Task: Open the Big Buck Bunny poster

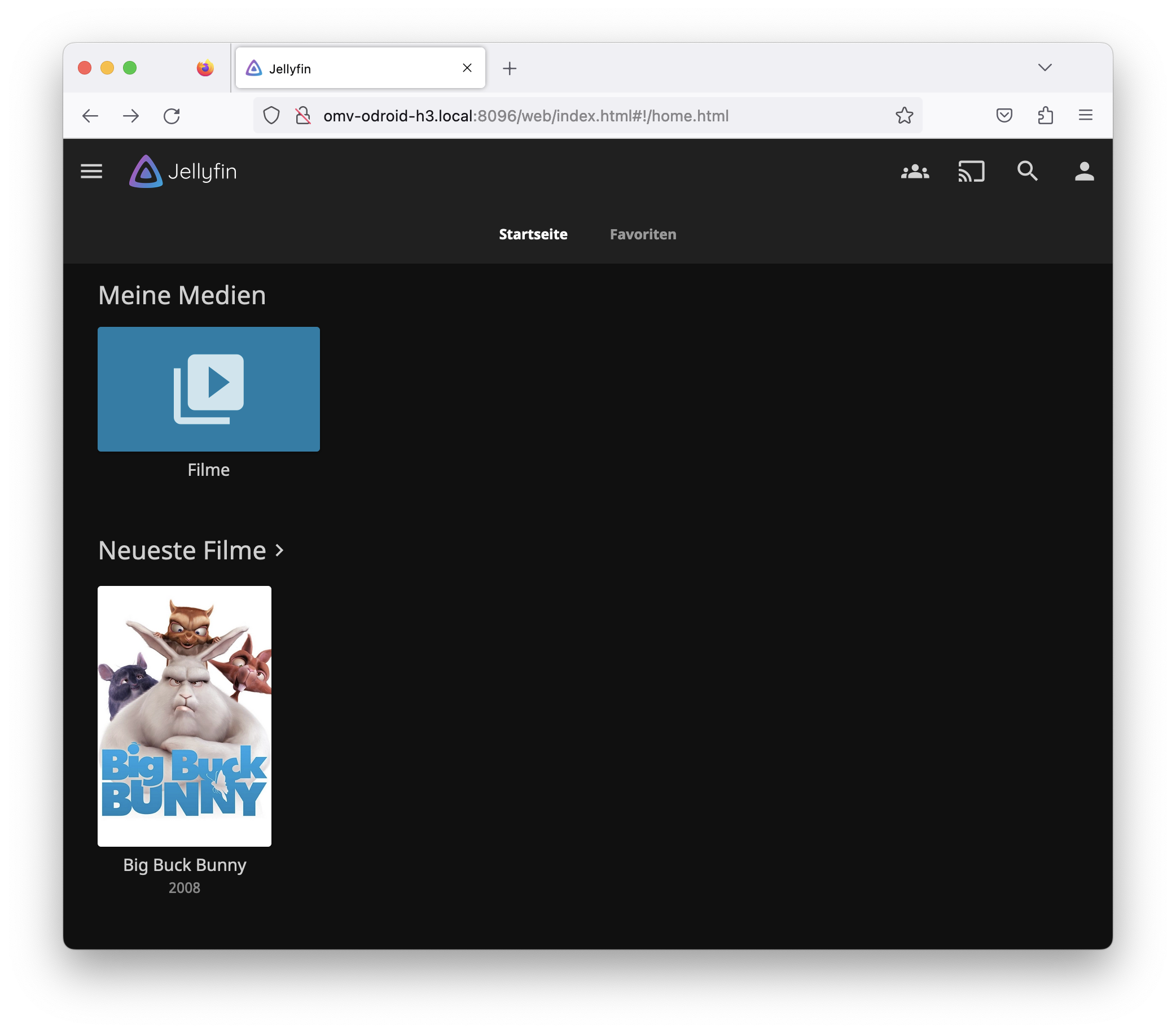Action: pos(184,715)
